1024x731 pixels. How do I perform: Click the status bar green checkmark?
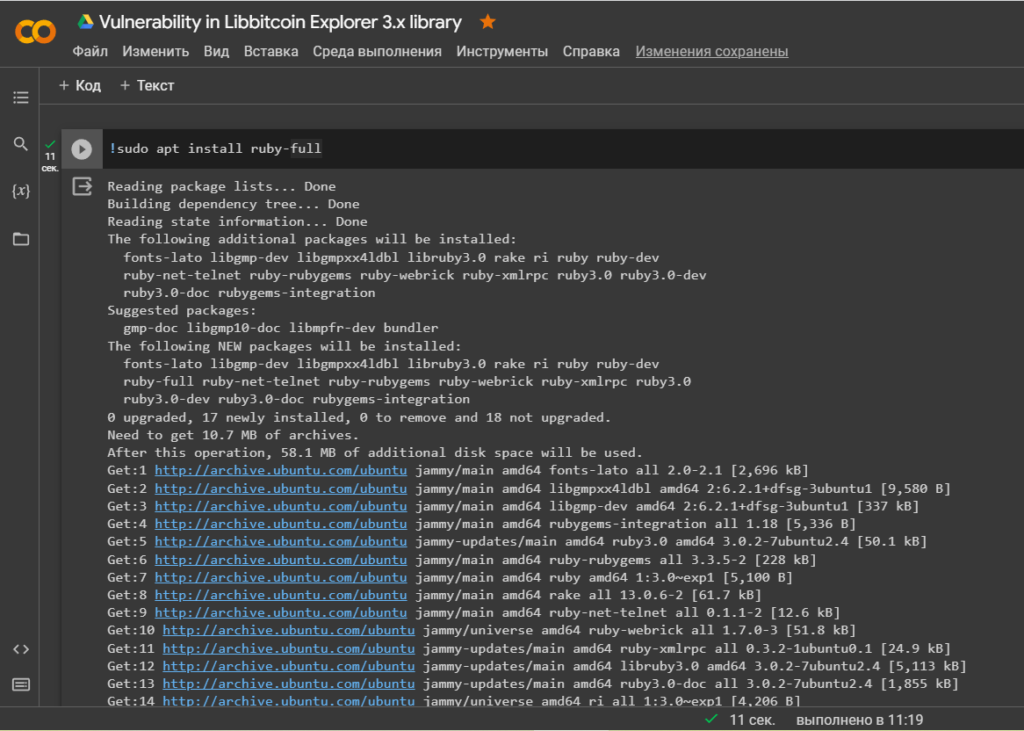click(711, 719)
